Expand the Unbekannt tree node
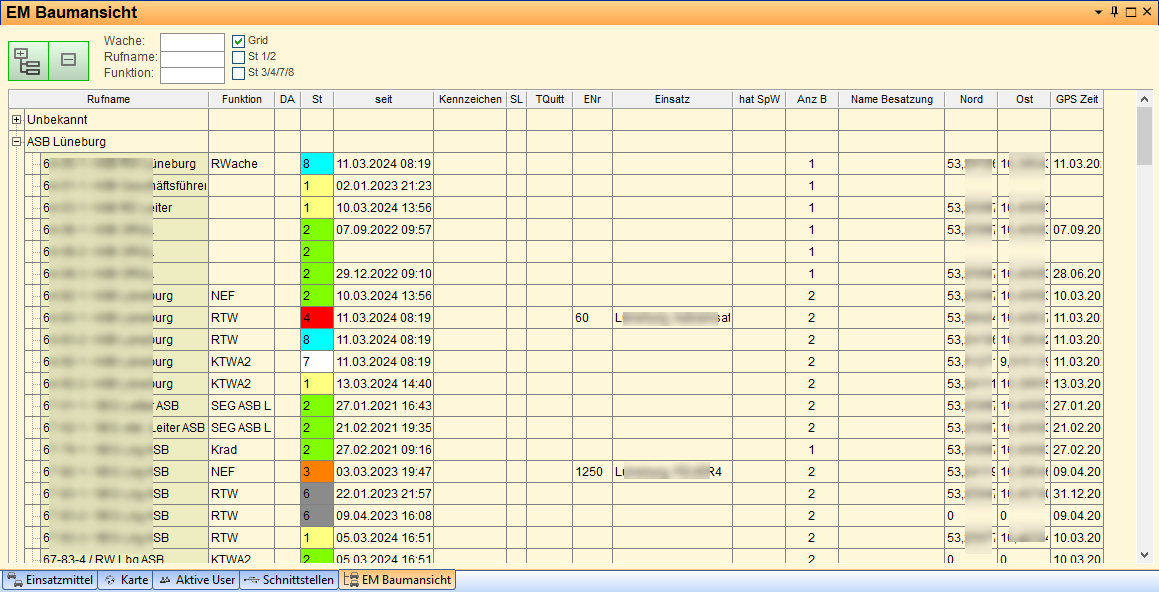The height and width of the screenshot is (592, 1159). pos(16,120)
